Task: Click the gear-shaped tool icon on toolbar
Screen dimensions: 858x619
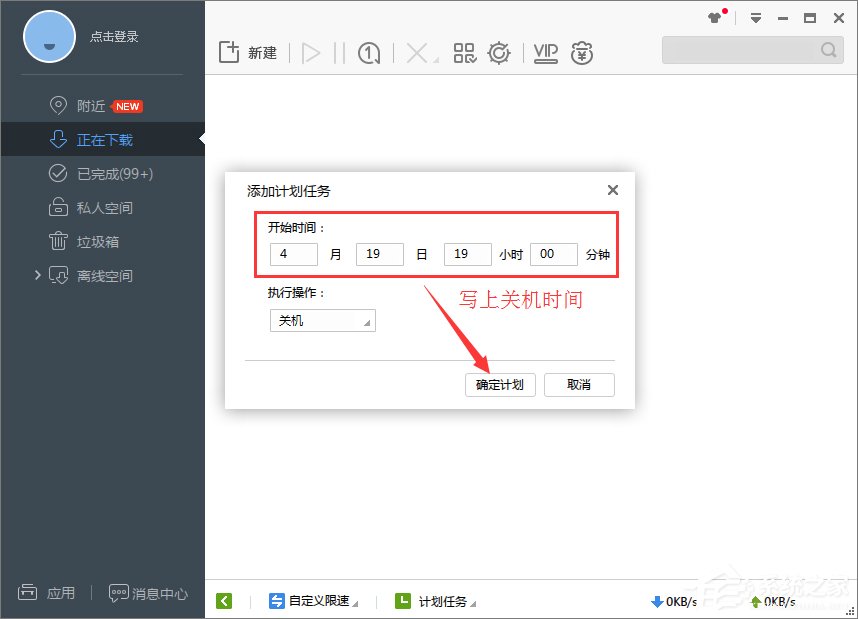Action: [500, 53]
